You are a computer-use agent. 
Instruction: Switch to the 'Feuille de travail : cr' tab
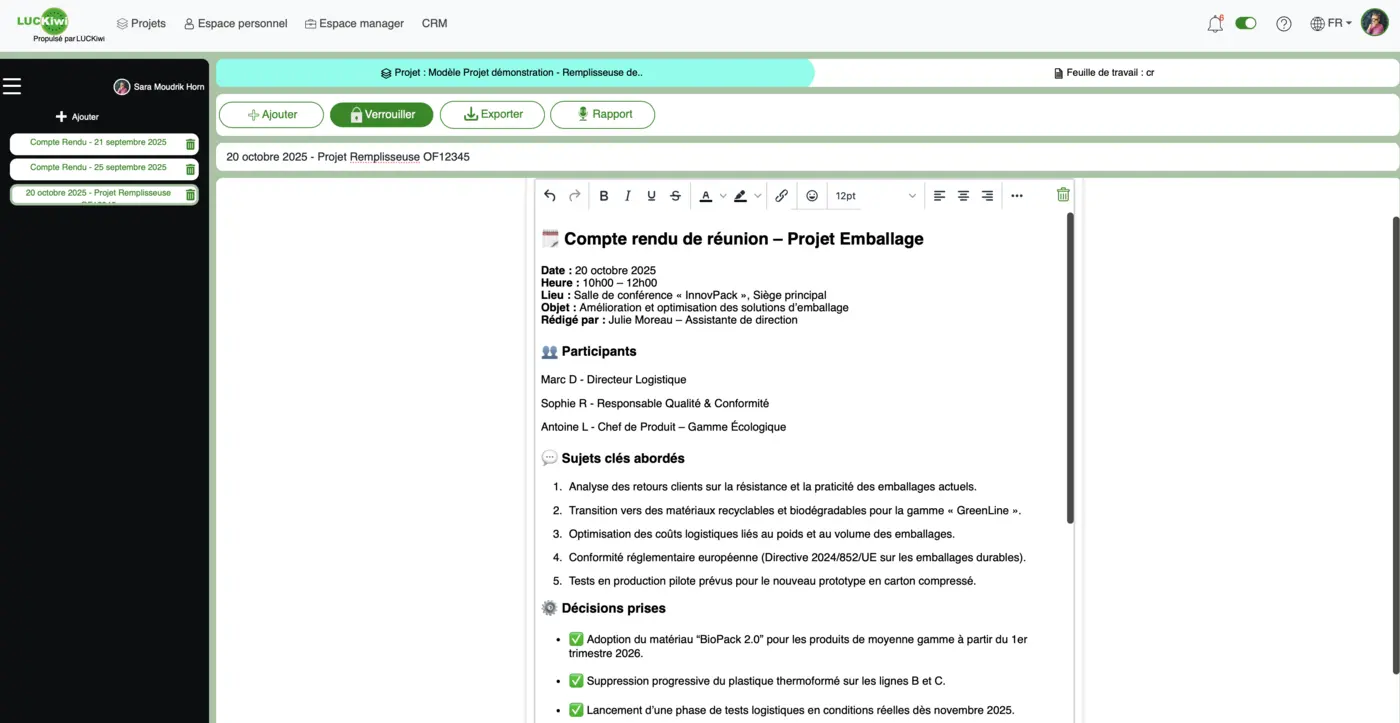(x=1104, y=71)
